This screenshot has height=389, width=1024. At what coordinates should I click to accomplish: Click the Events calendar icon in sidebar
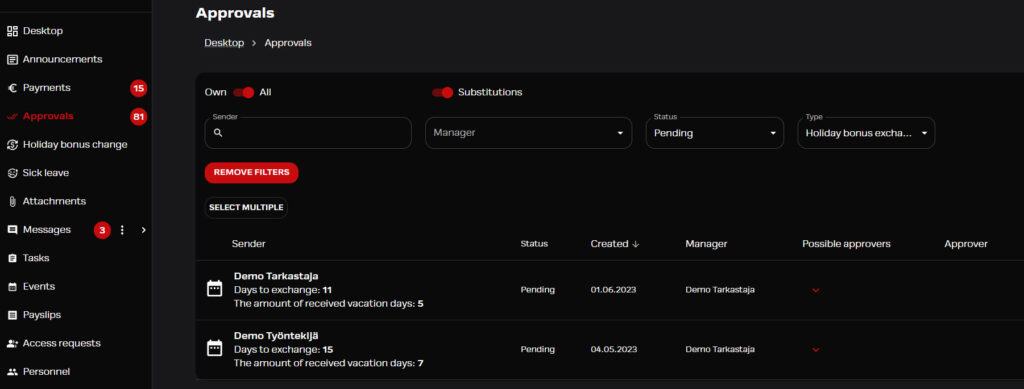[x=12, y=287]
